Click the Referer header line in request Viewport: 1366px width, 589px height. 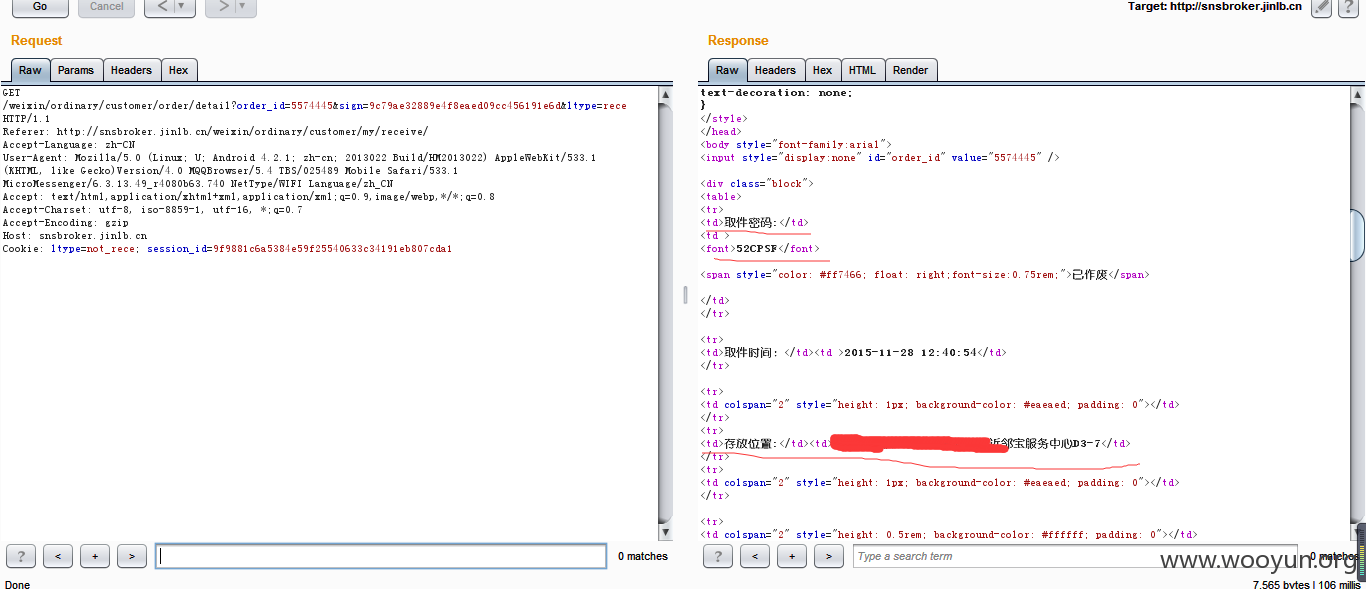(215, 131)
